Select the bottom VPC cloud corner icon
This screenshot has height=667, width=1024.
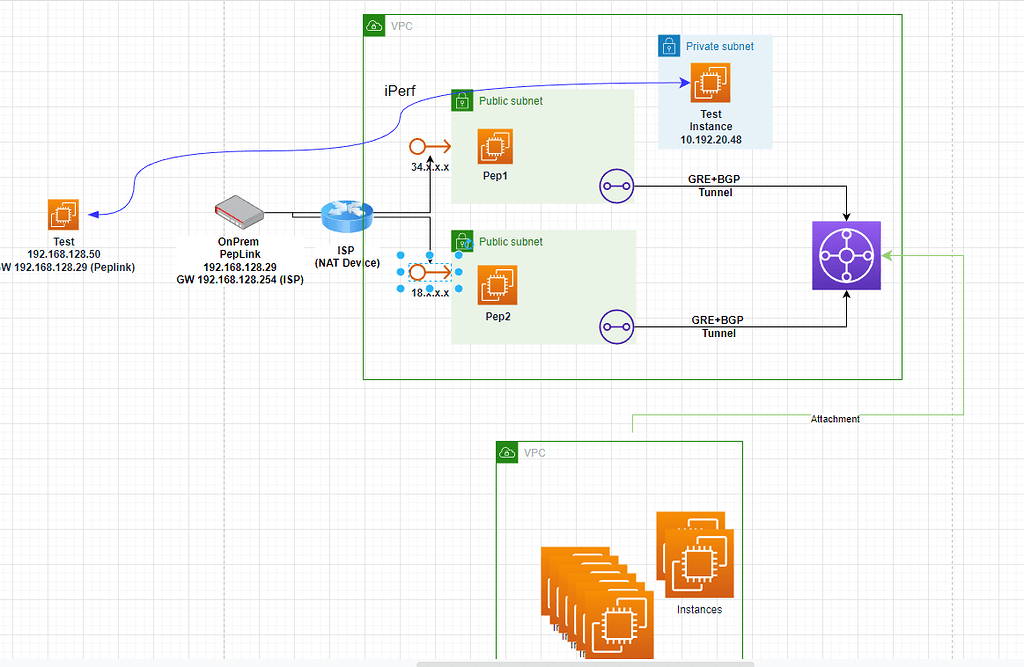(506, 452)
